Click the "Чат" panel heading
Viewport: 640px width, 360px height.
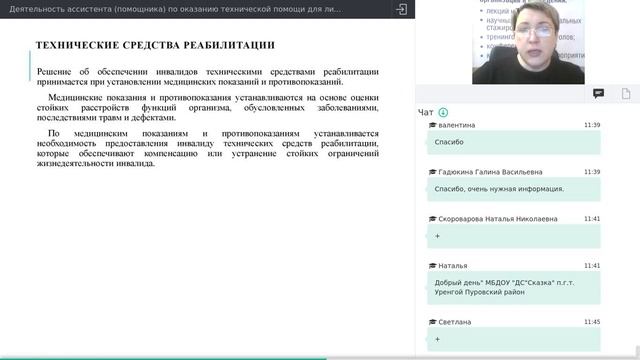(x=425, y=112)
